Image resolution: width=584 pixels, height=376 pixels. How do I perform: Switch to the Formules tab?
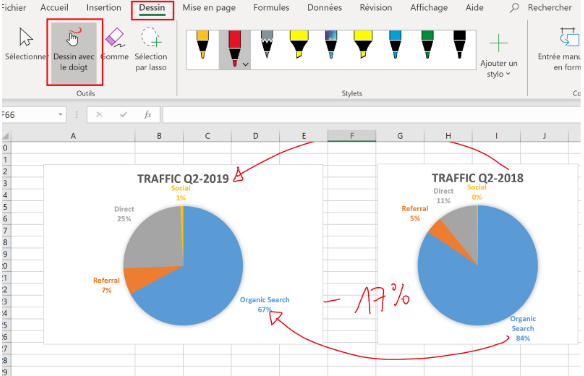[271, 8]
